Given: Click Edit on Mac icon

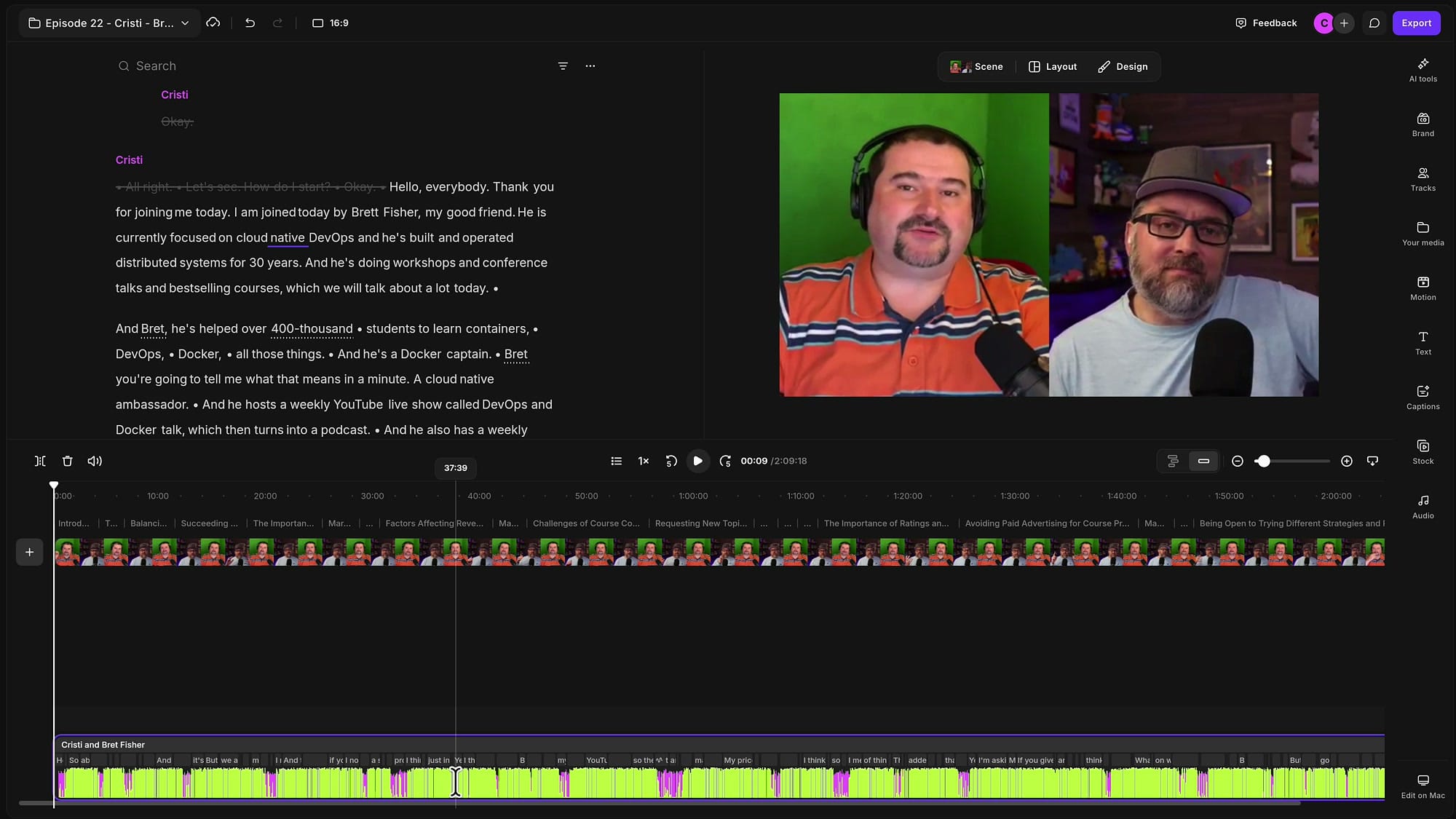Looking at the screenshot, I should coord(1423,786).
